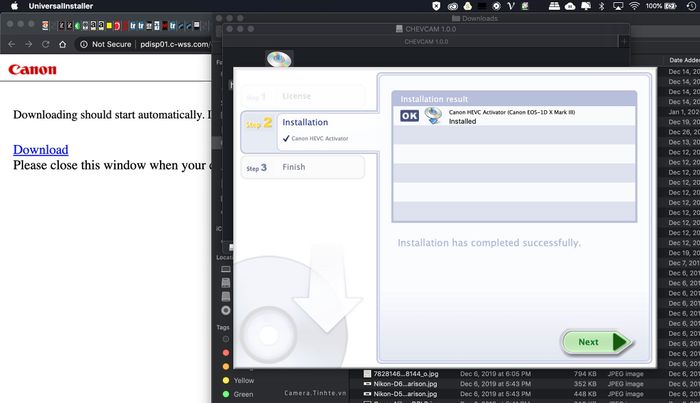Screen dimensions: 700x403
Task: Click the pdisp01.c-wss.com address field
Action: (x=174, y=44)
